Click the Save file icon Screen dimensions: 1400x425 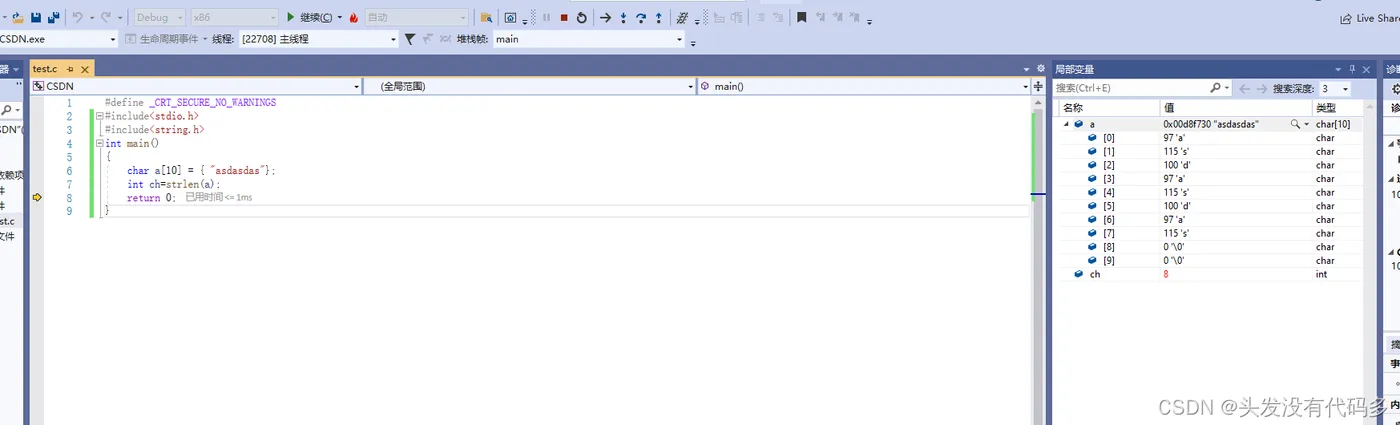pyautogui.click(x=36, y=18)
